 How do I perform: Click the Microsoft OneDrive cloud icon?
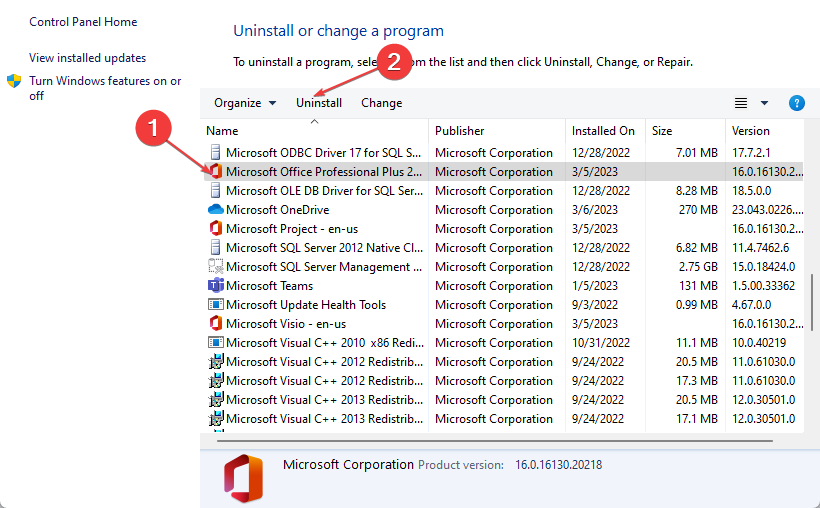tap(215, 210)
